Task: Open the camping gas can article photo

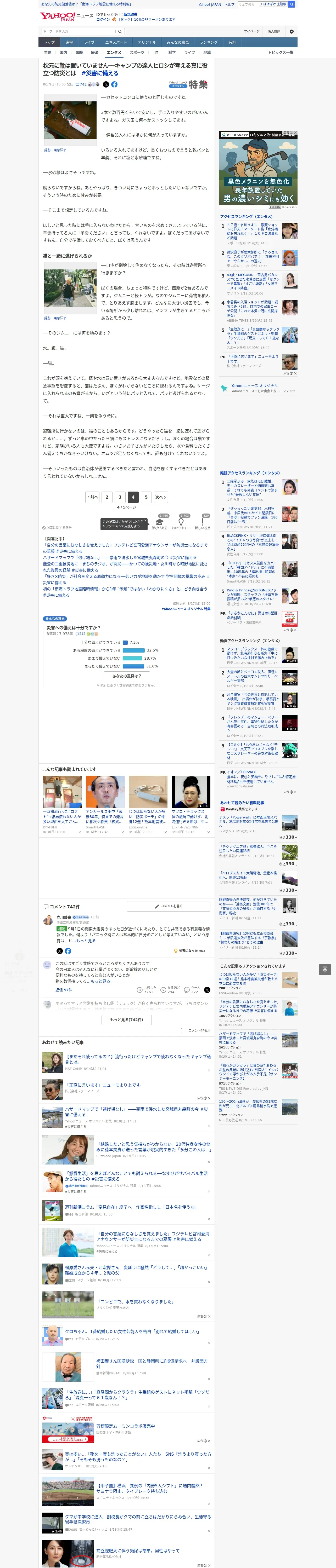Action: 70,120
